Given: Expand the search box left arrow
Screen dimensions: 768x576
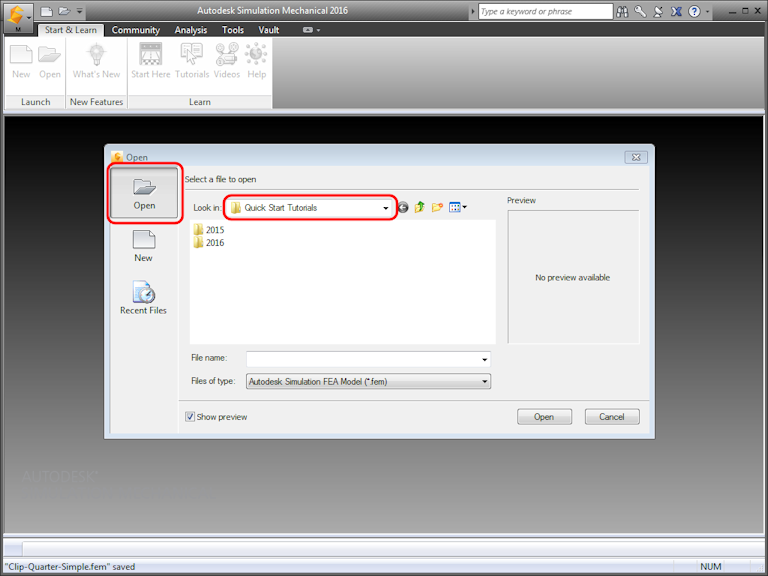Looking at the screenshot, I should pos(473,11).
